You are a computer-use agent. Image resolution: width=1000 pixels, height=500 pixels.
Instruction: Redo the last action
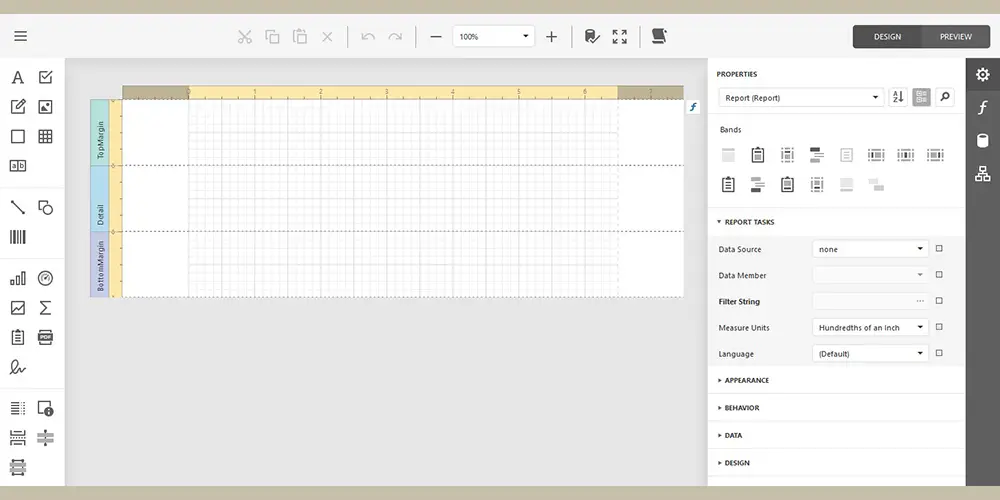395,36
